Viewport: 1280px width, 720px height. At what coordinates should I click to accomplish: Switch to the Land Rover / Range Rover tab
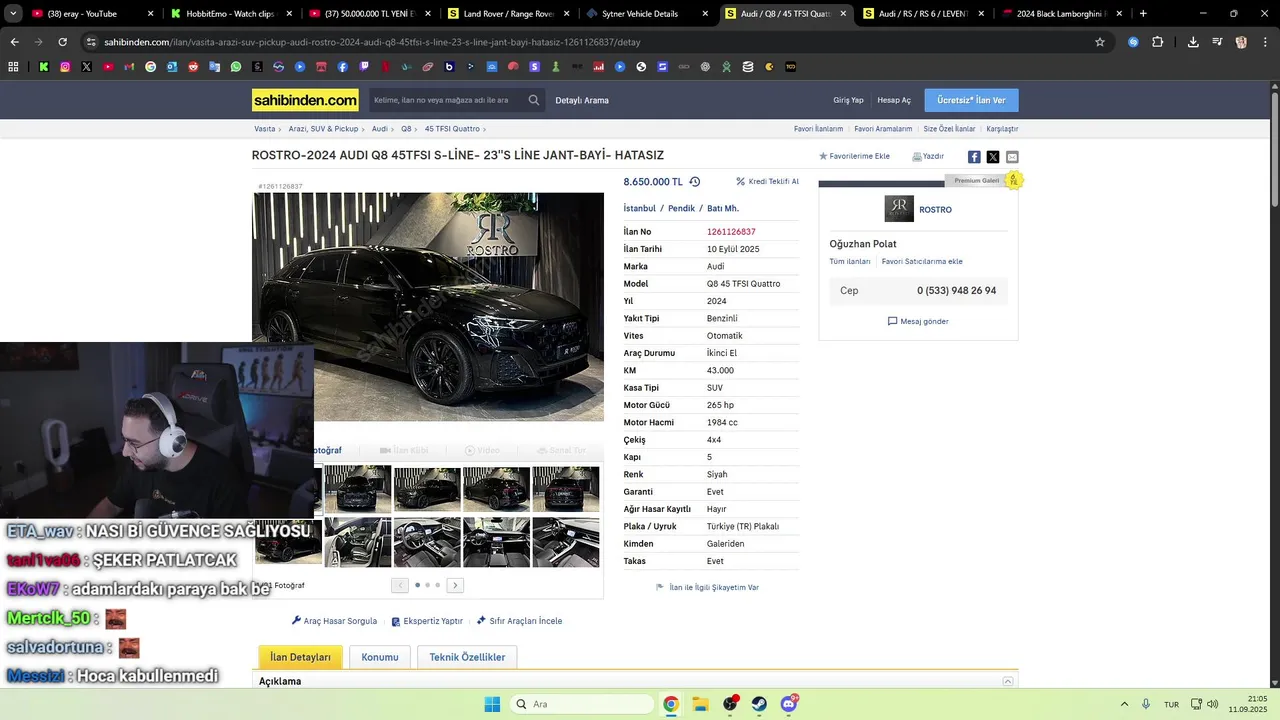(x=507, y=14)
